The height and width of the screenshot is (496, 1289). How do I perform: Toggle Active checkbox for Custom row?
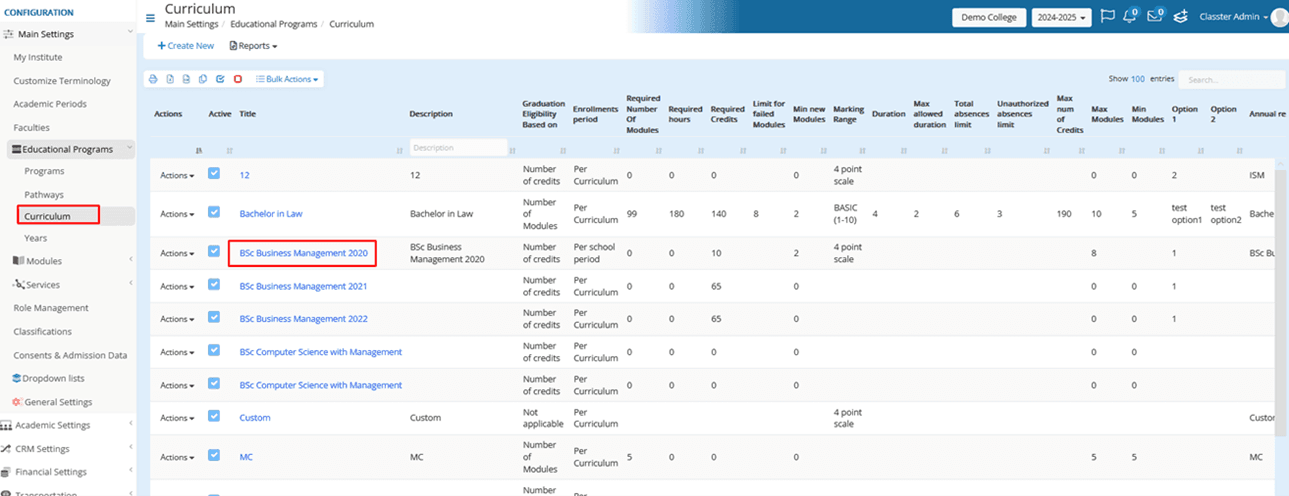tap(214, 417)
